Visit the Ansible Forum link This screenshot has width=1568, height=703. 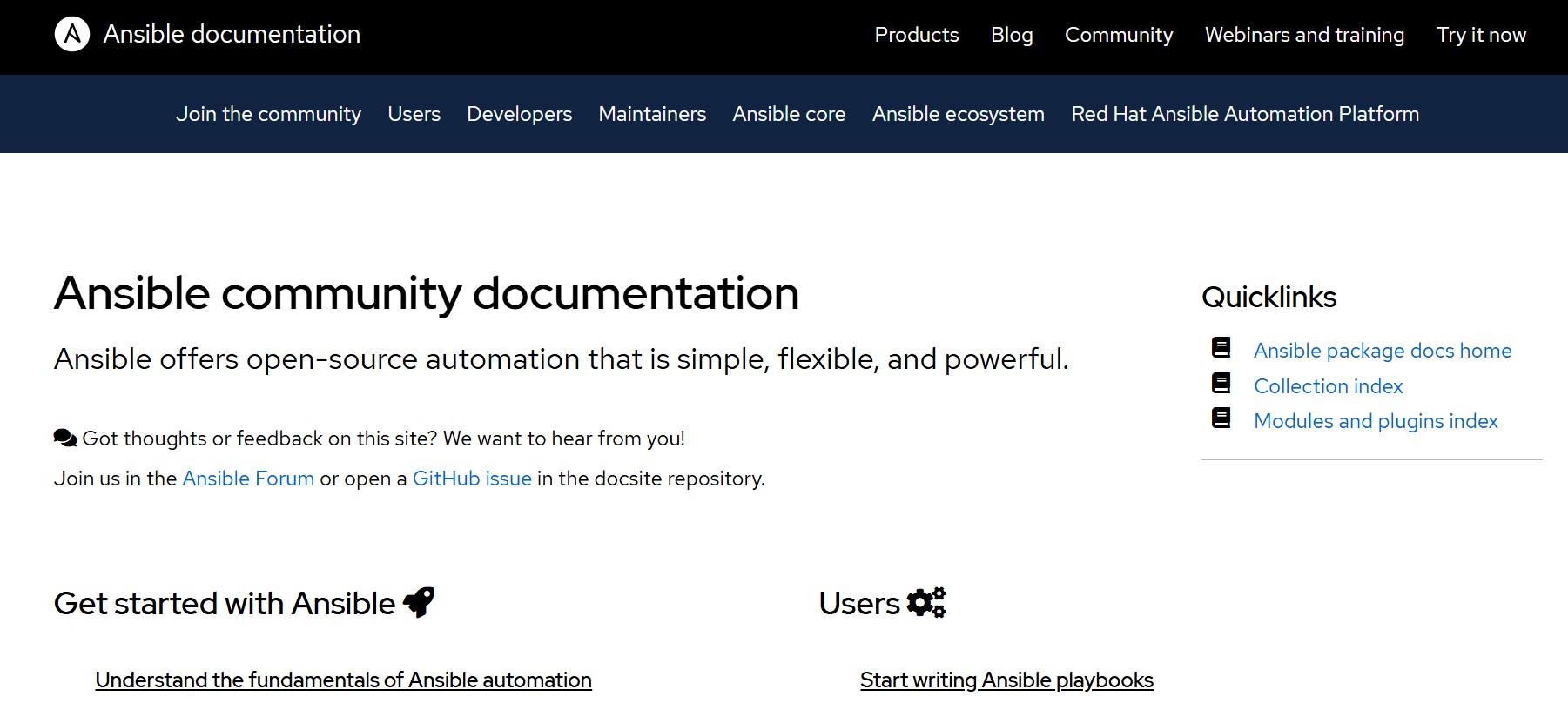click(248, 479)
